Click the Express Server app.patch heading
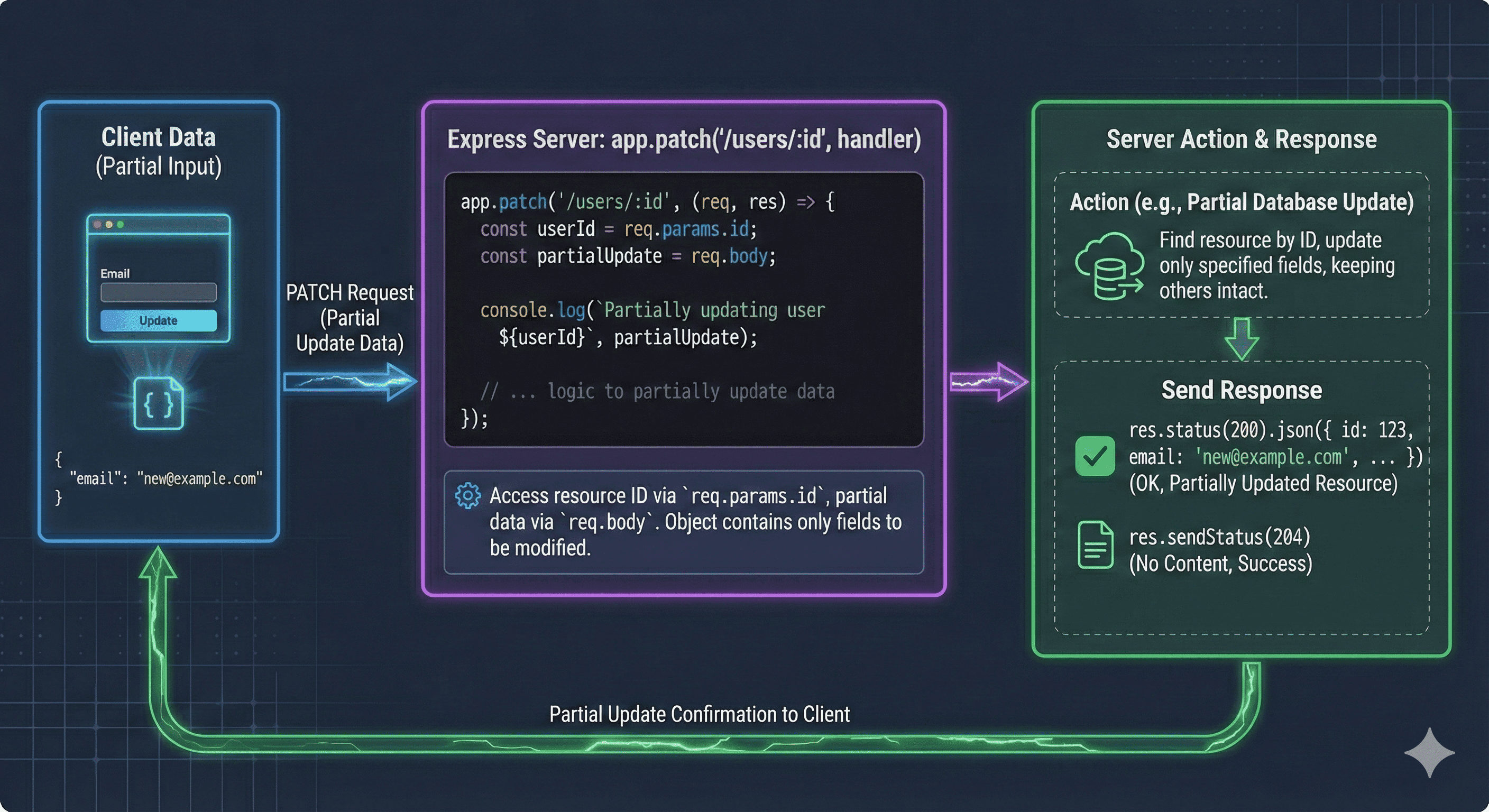The image size is (1489, 812). point(684,139)
